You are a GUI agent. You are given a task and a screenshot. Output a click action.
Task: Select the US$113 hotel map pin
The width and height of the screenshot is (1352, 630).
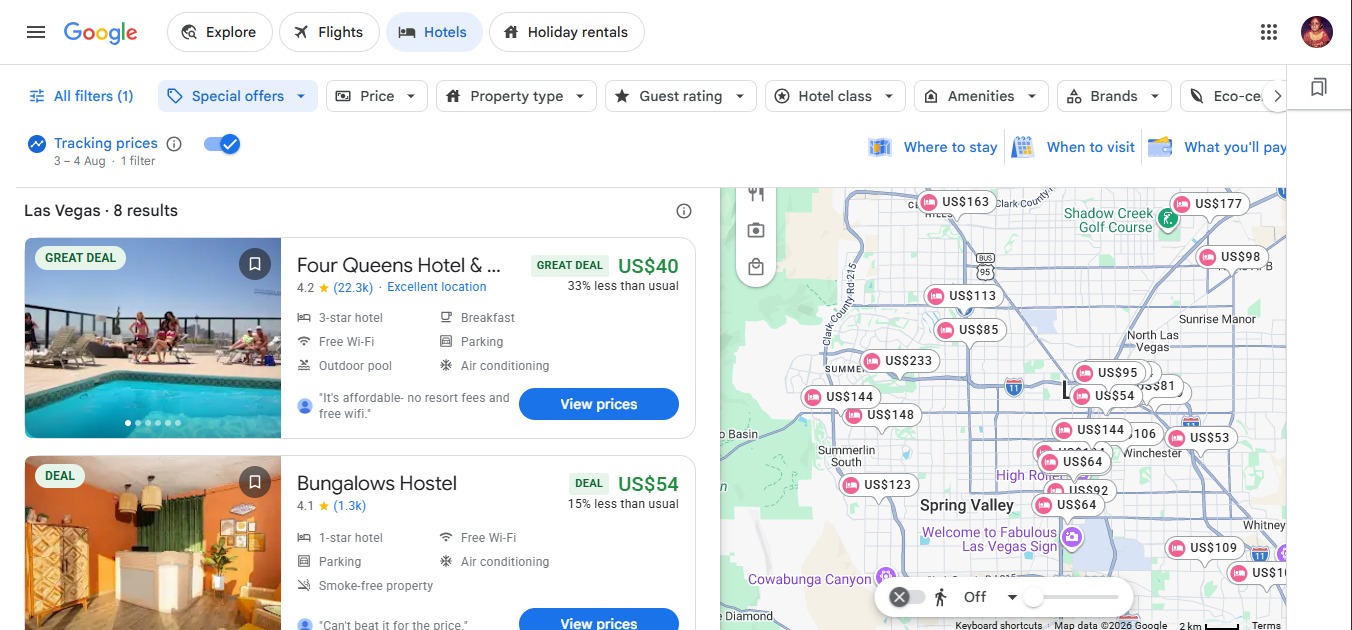coord(963,296)
